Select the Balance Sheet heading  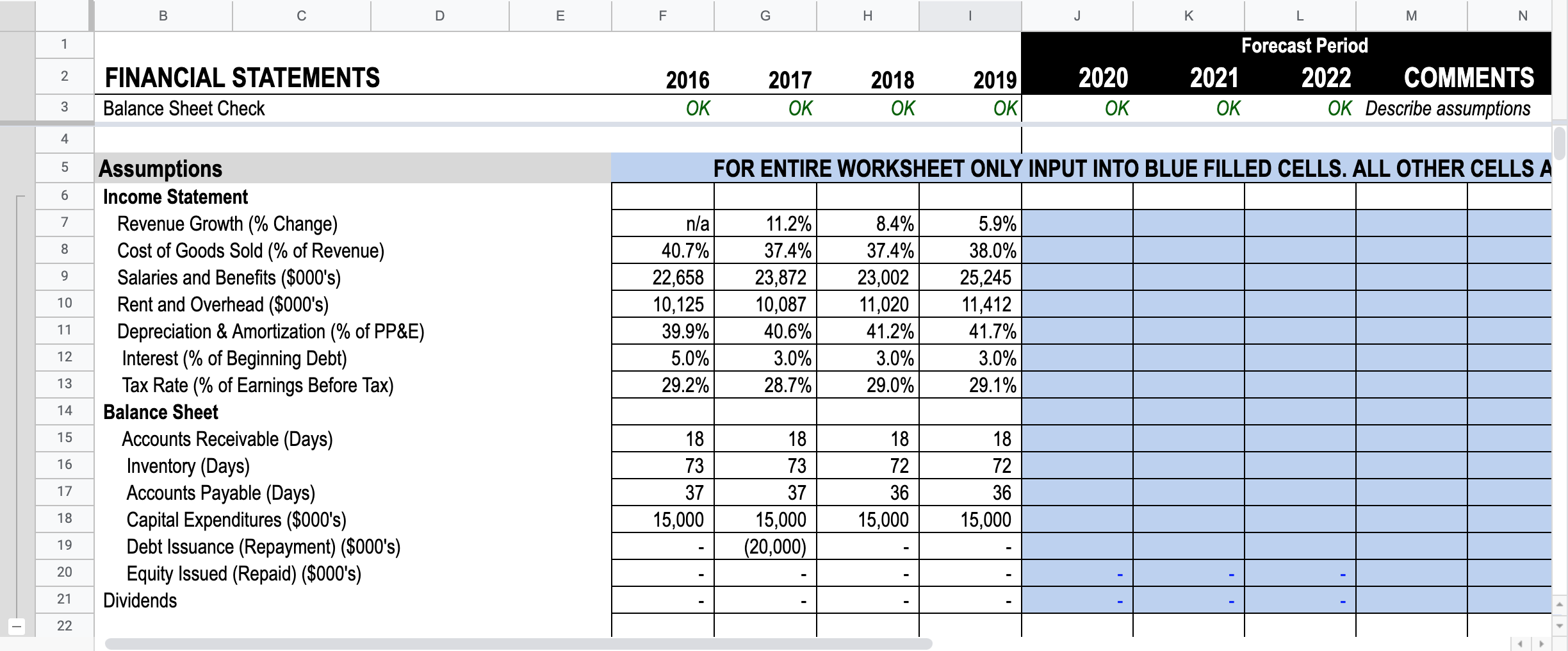161,412
